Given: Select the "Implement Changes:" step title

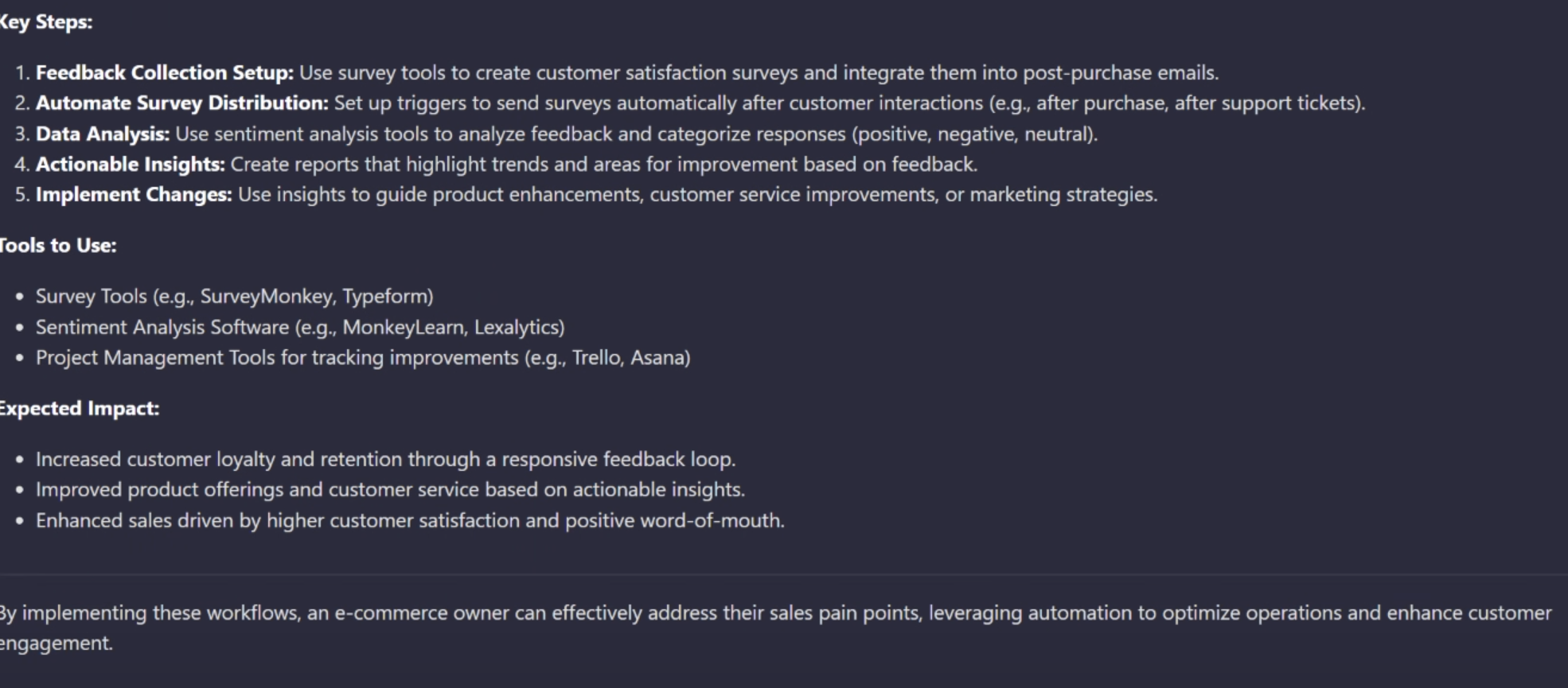Looking at the screenshot, I should (x=134, y=195).
